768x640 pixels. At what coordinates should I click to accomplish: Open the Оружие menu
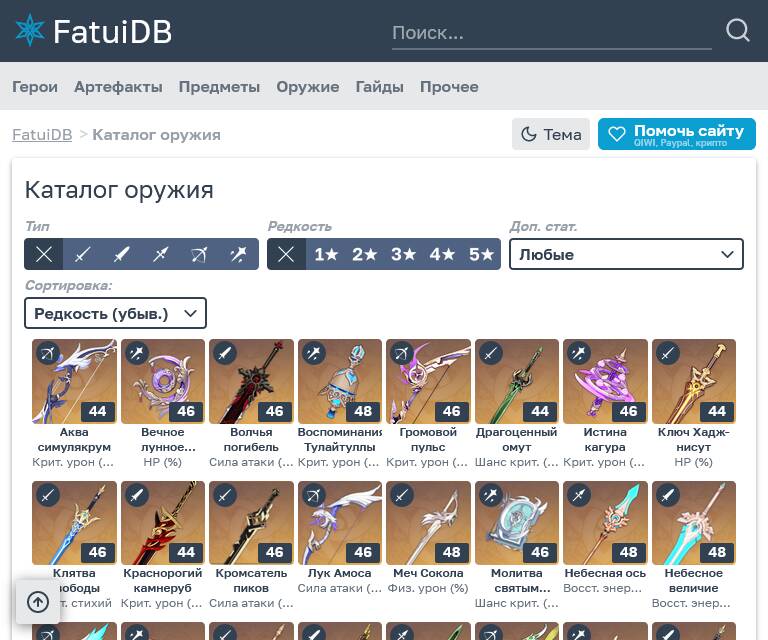click(308, 87)
